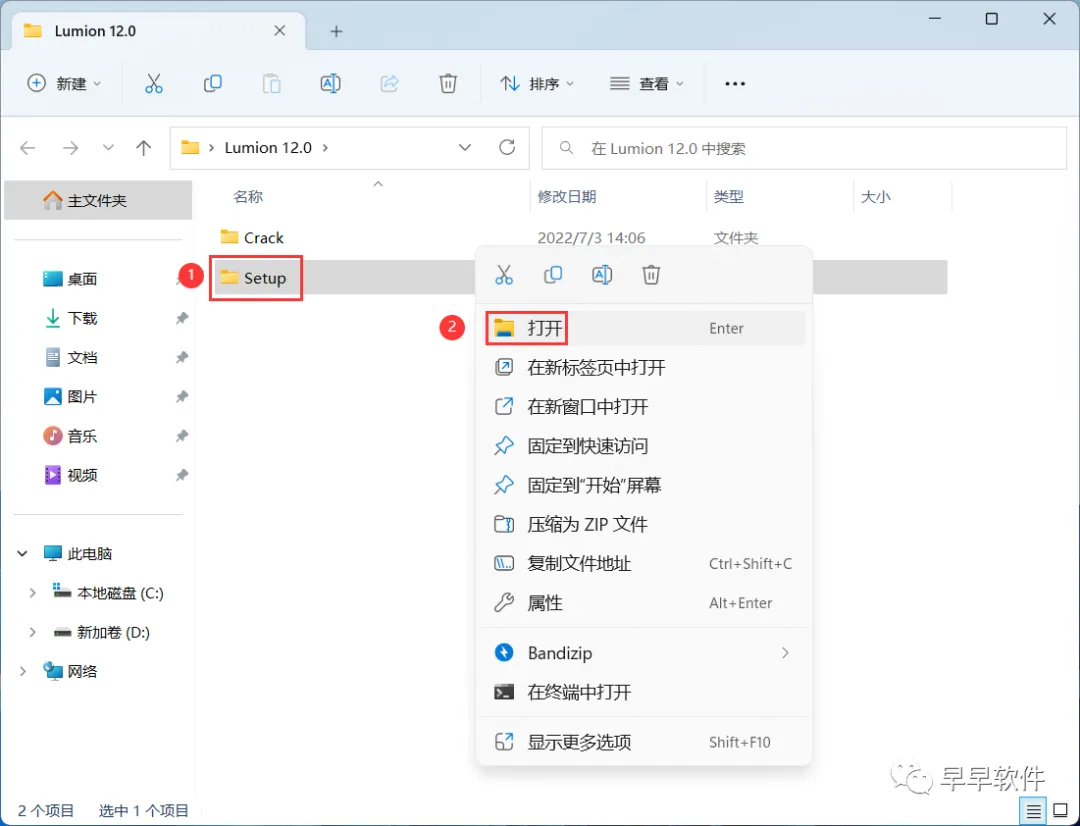Refresh the Lumion 12.0 folder view
1080x826 pixels.
[507, 147]
